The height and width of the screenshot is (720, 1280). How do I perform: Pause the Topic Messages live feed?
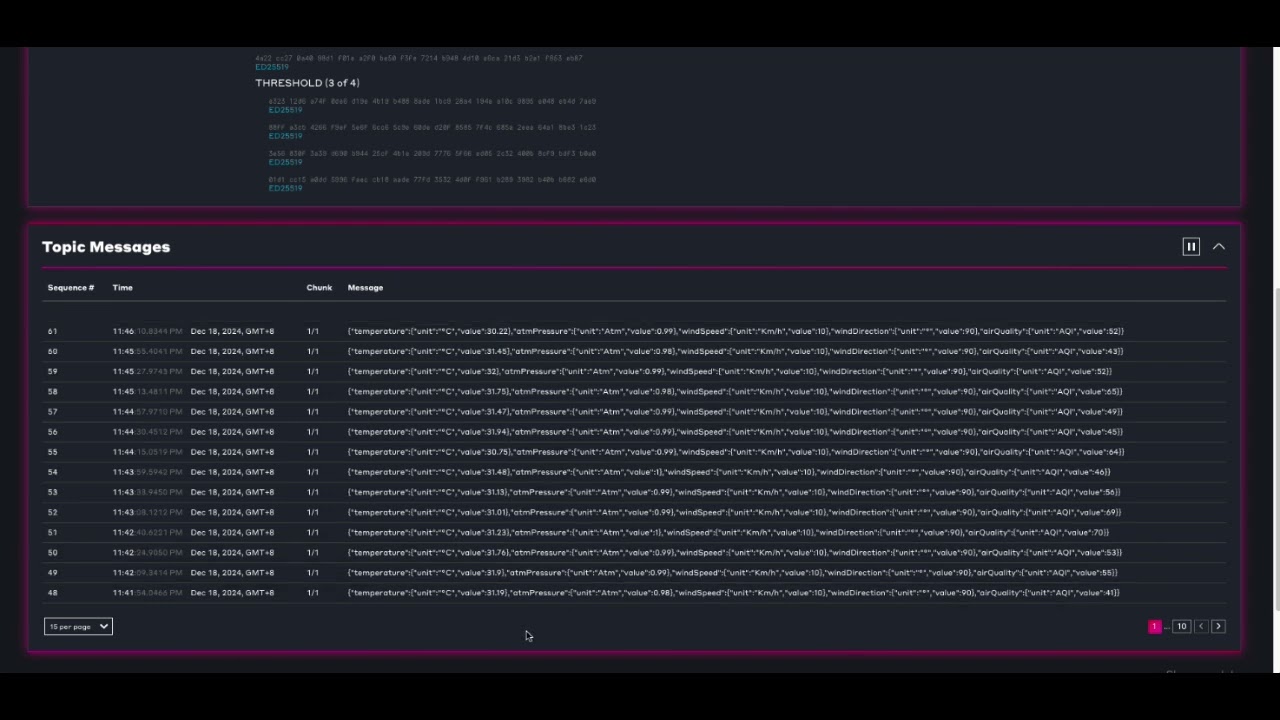click(x=1191, y=247)
